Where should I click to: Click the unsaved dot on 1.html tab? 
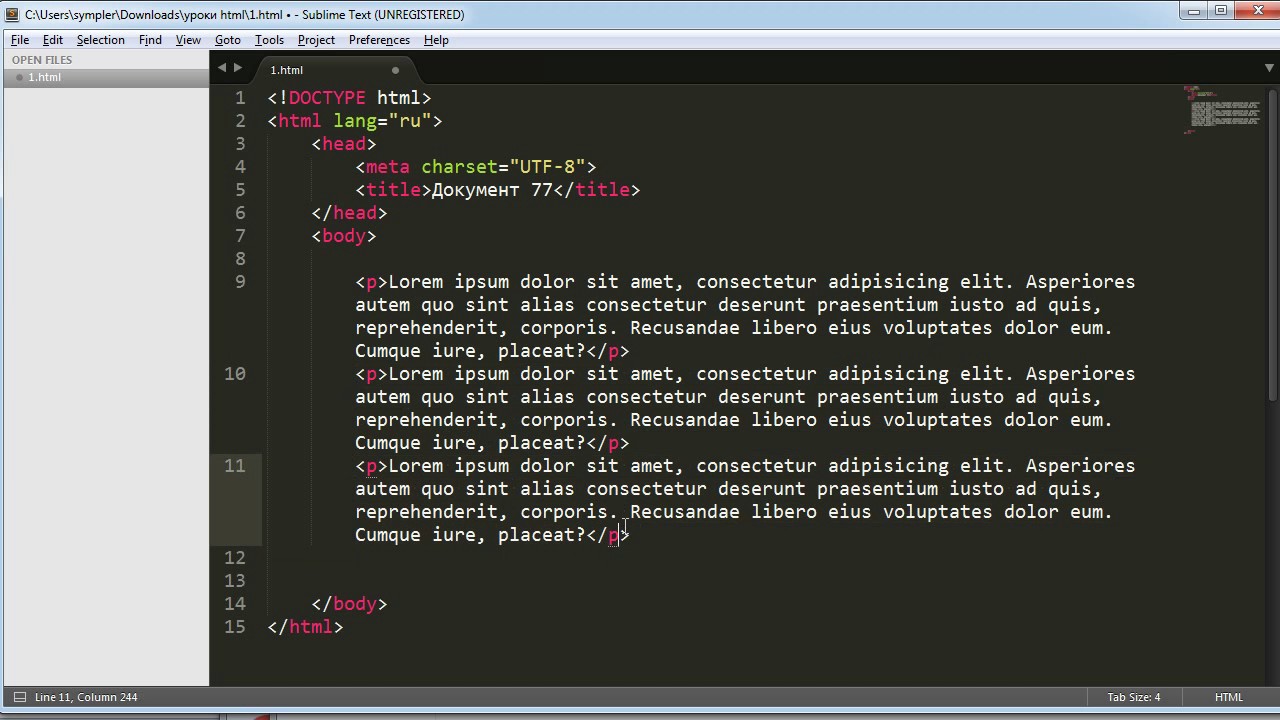tap(395, 70)
